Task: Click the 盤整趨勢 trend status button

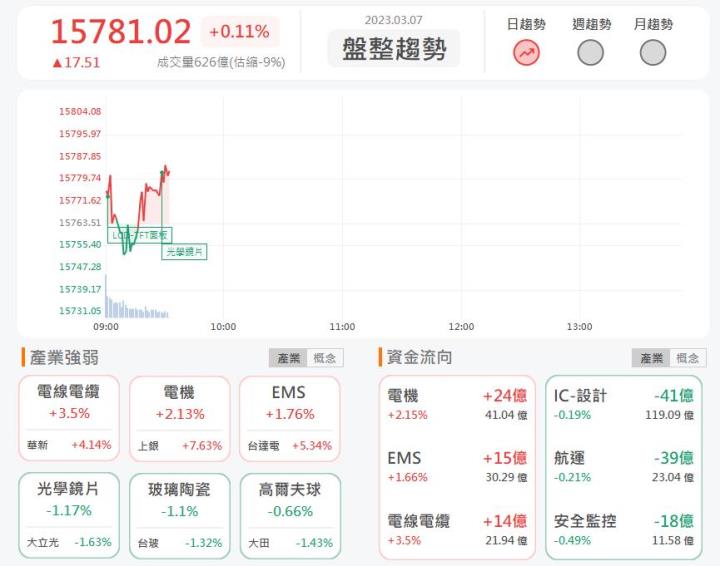Action: (x=394, y=48)
